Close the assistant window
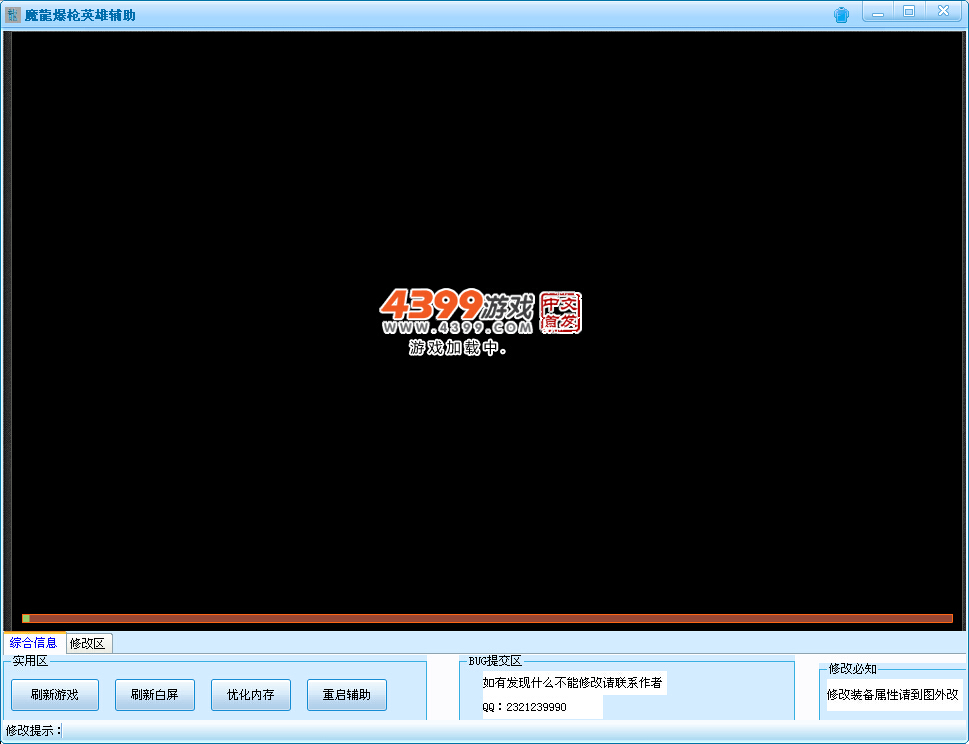Screen dimensions: 969x744 (x=942, y=12)
